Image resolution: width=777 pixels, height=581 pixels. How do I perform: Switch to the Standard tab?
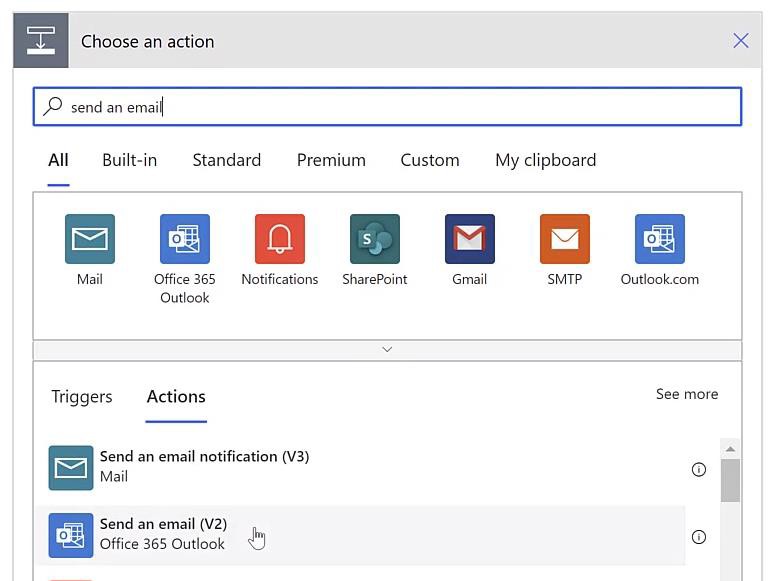pyautogui.click(x=226, y=161)
